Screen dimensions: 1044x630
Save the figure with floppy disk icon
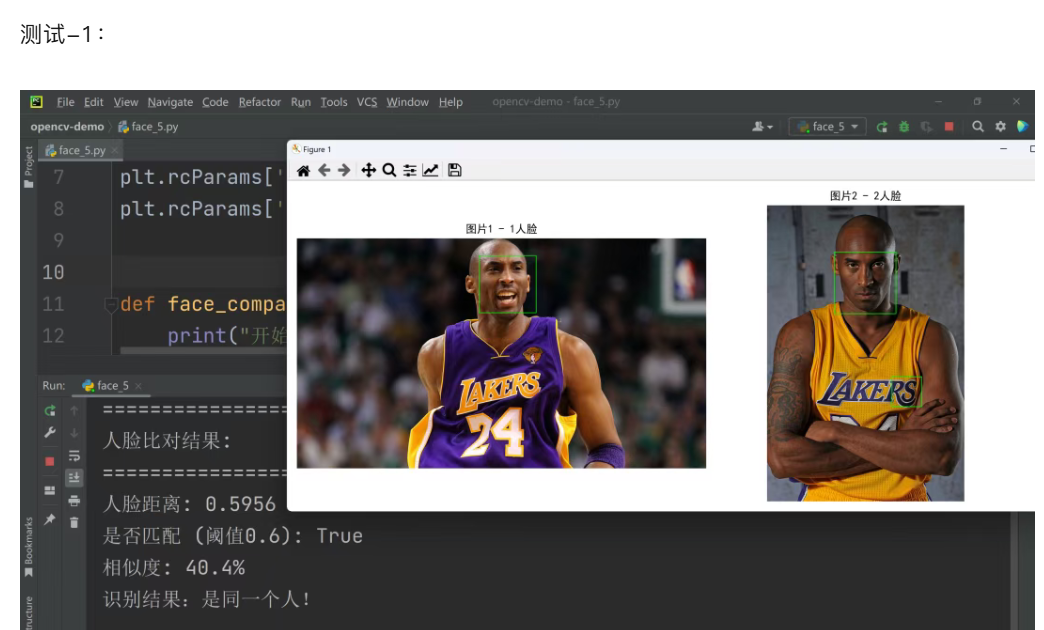(x=455, y=170)
